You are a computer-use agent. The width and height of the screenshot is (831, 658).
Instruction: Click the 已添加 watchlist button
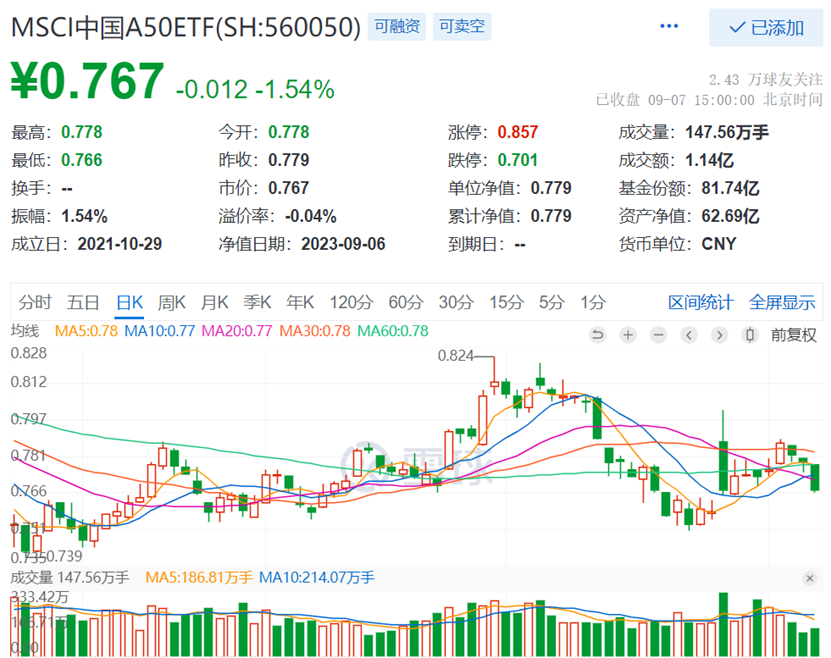click(x=766, y=27)
